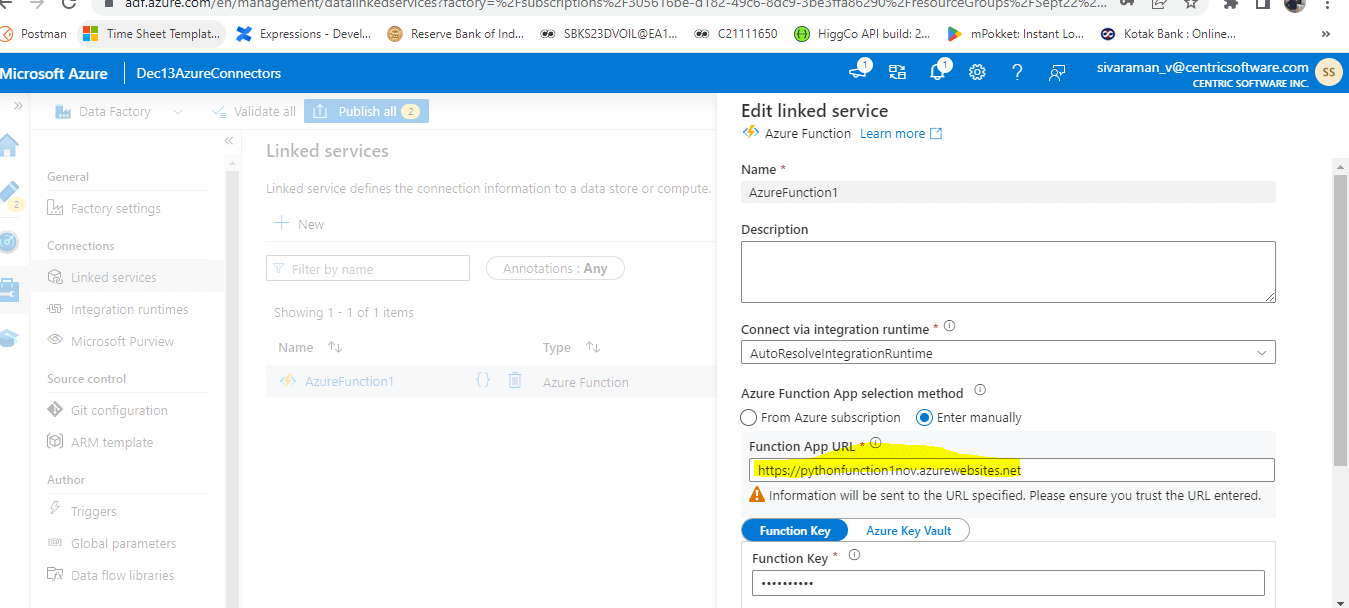Open code view braces icon for AzureFunction1
Screen dimensions: 1349x608
[x=483, y=380]
